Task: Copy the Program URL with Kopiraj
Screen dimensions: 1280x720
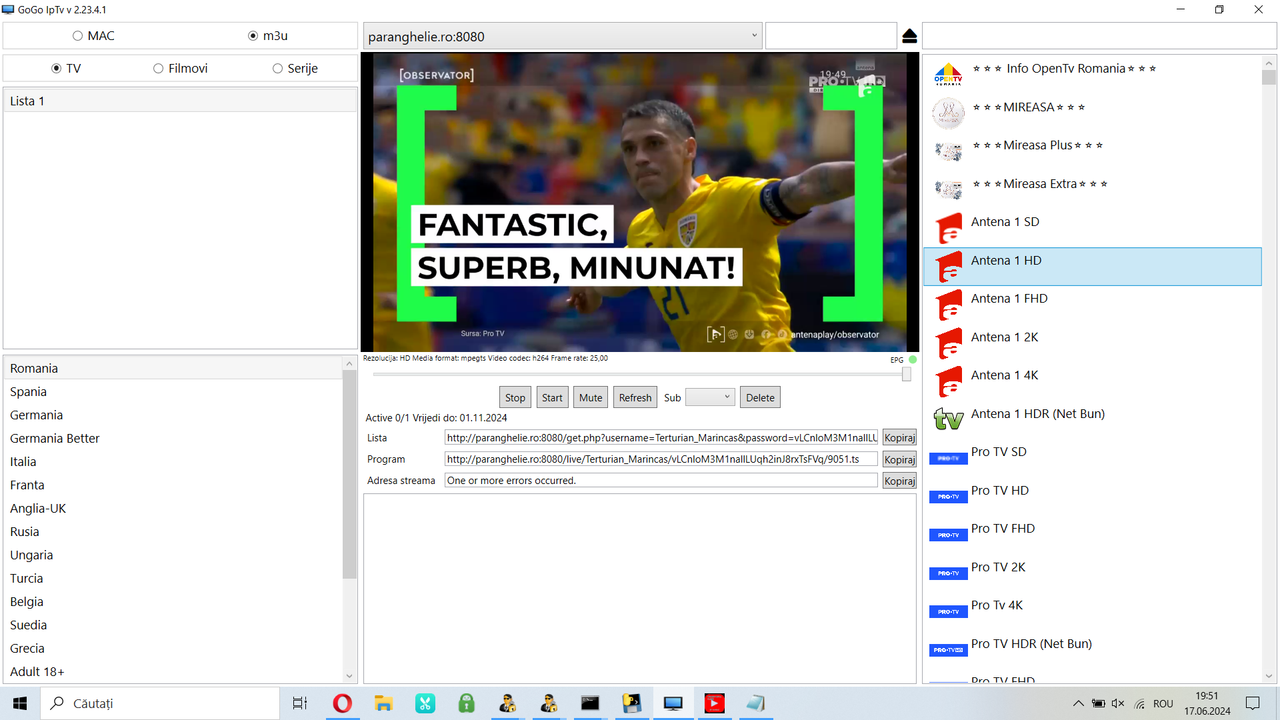Action: click(x=899, y=459)
